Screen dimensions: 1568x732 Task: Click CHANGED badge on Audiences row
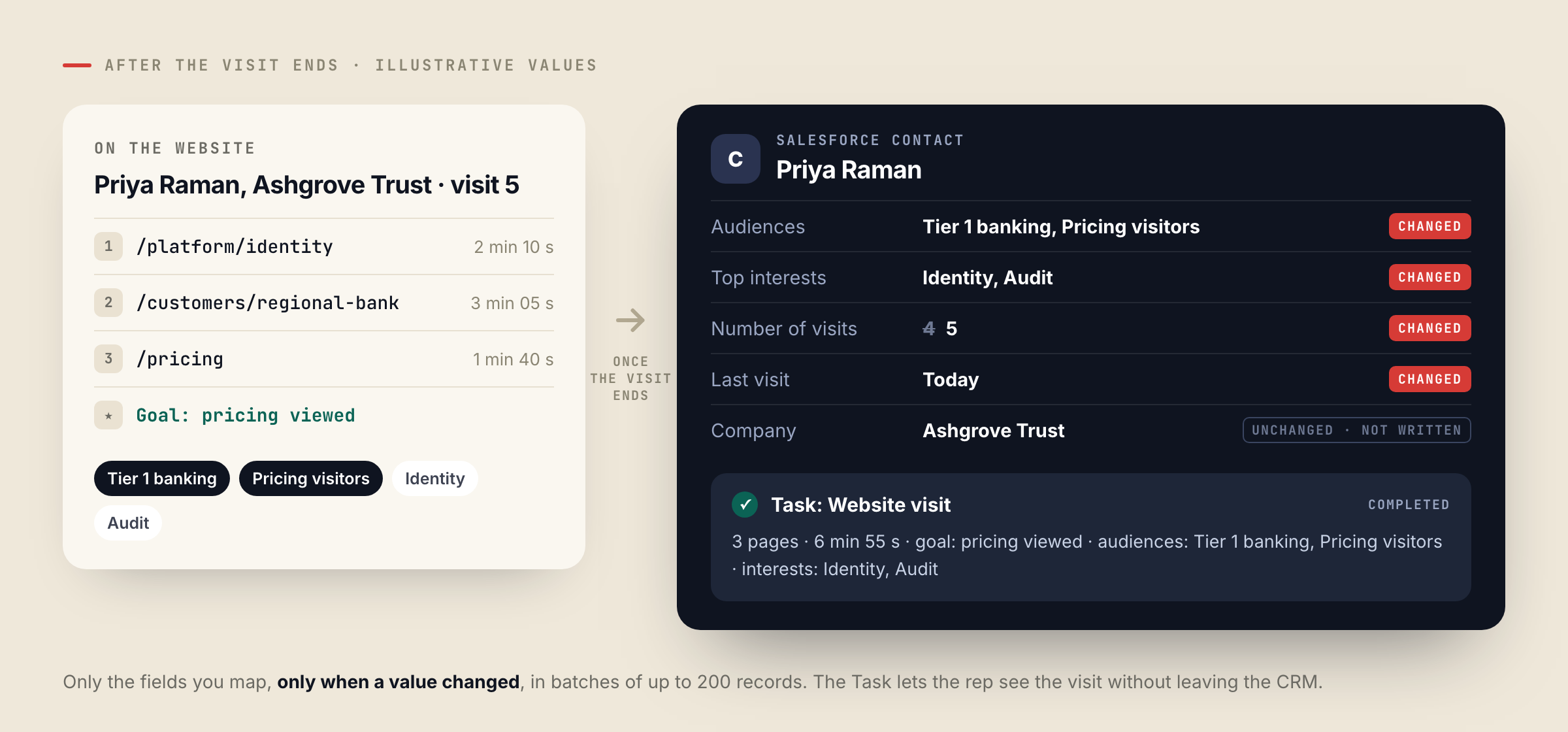[x=1429, y=226]
